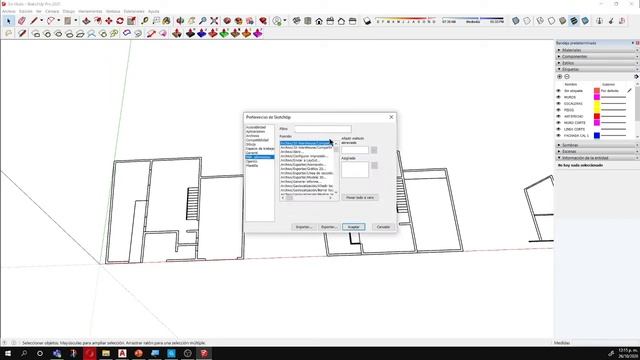Hide the ANTEPECHO tag

[559, 116]
